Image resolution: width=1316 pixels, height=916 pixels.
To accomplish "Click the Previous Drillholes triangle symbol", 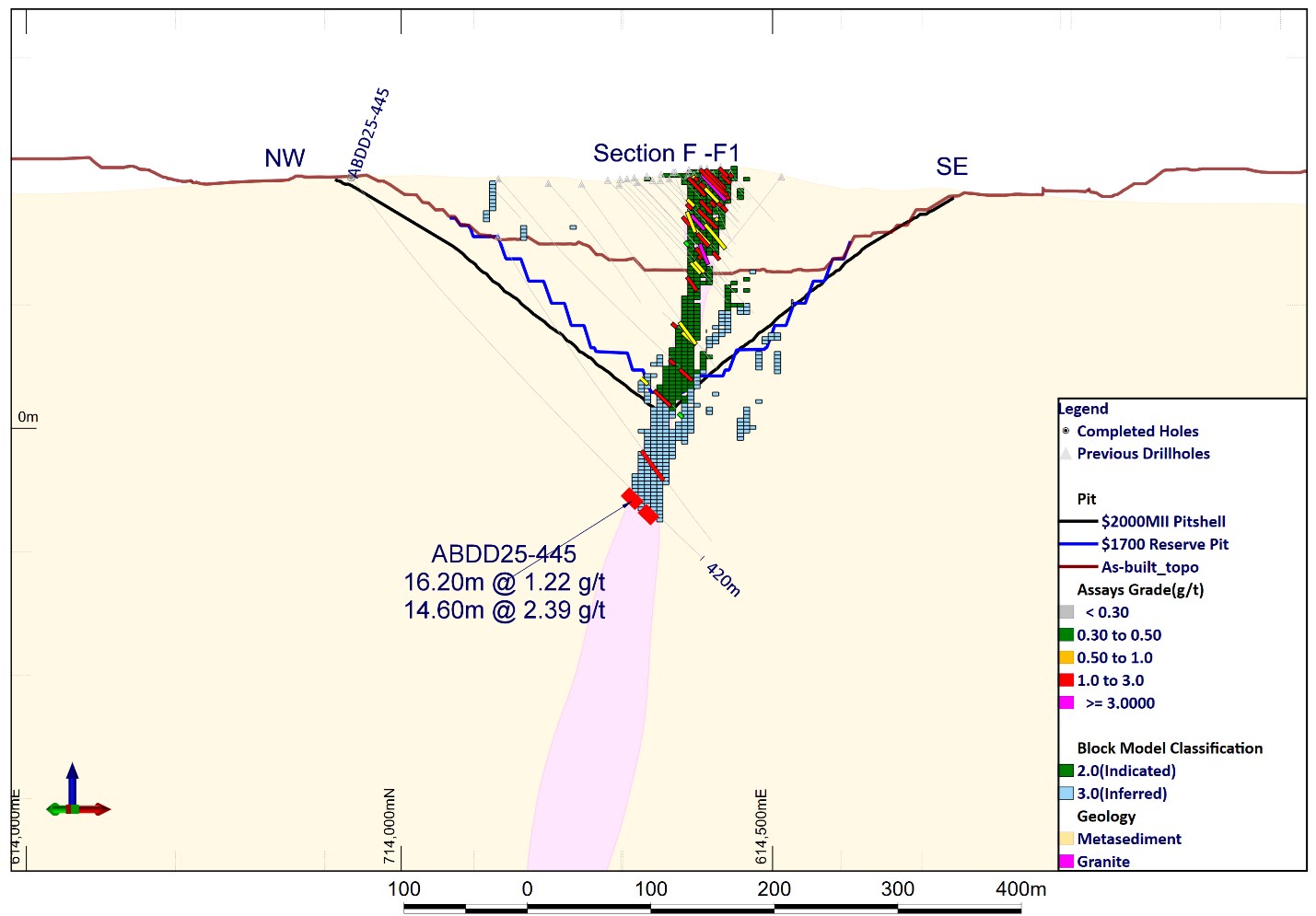I will (1066, 454).
